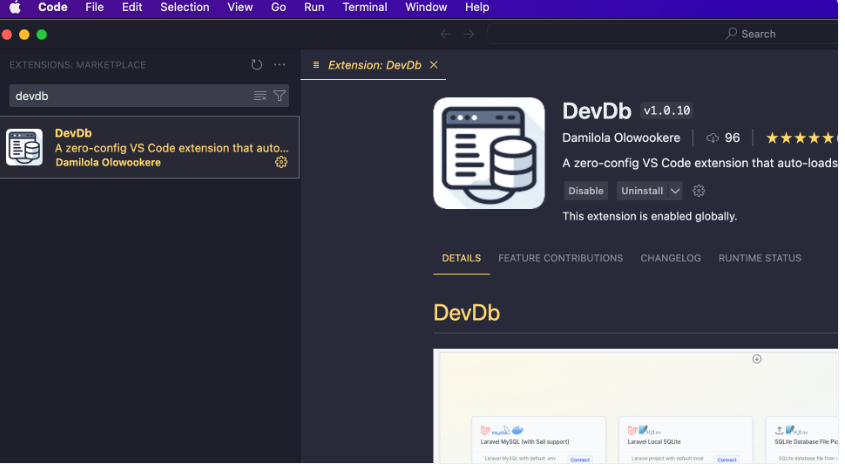Click the Laravel MySQL card in preview
Image resolution: width=845 pixels, height=471 pixels.
[538, 440]
